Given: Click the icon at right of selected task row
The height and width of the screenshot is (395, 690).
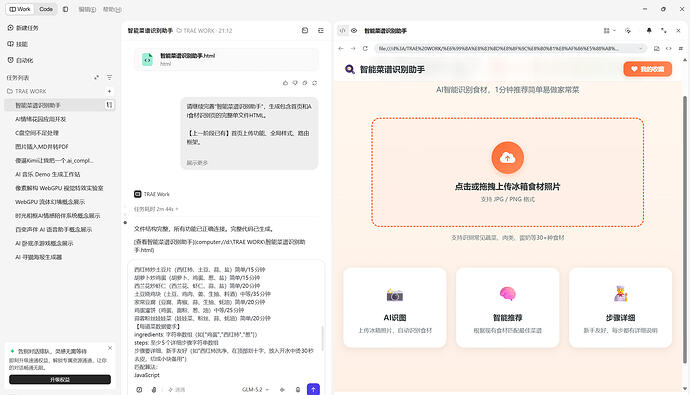Looking at the screenshot, I should (x=109, y=105).
